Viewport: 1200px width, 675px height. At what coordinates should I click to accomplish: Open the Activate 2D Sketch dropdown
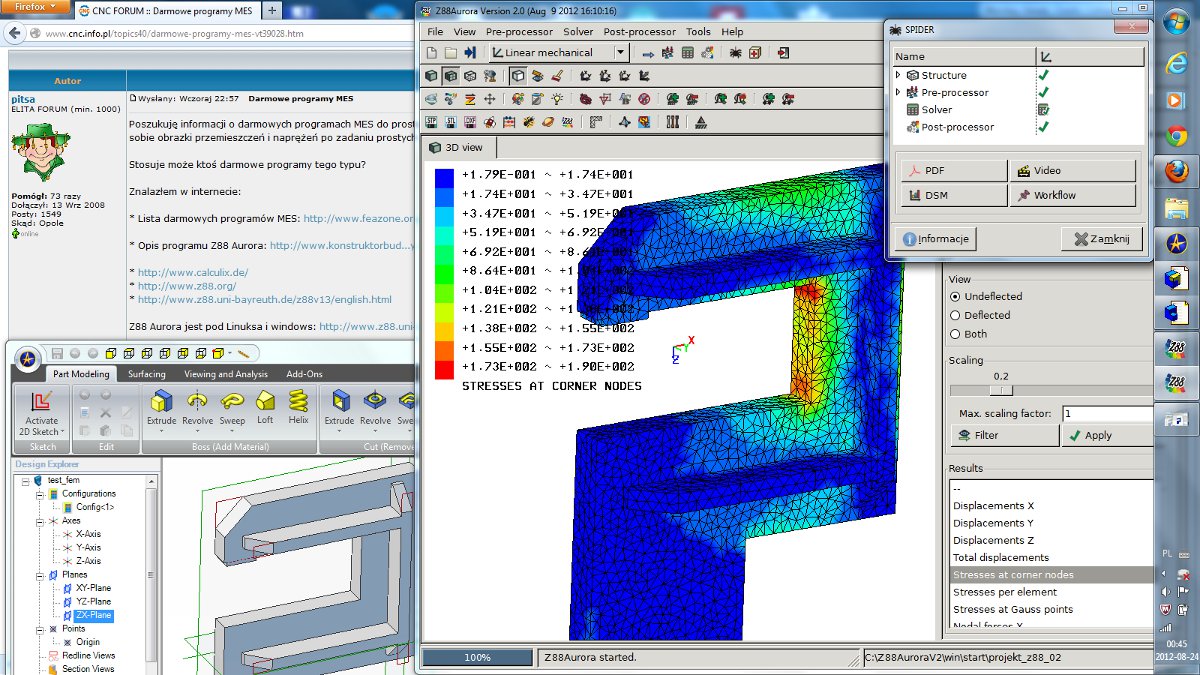click(x=63, y=433)
